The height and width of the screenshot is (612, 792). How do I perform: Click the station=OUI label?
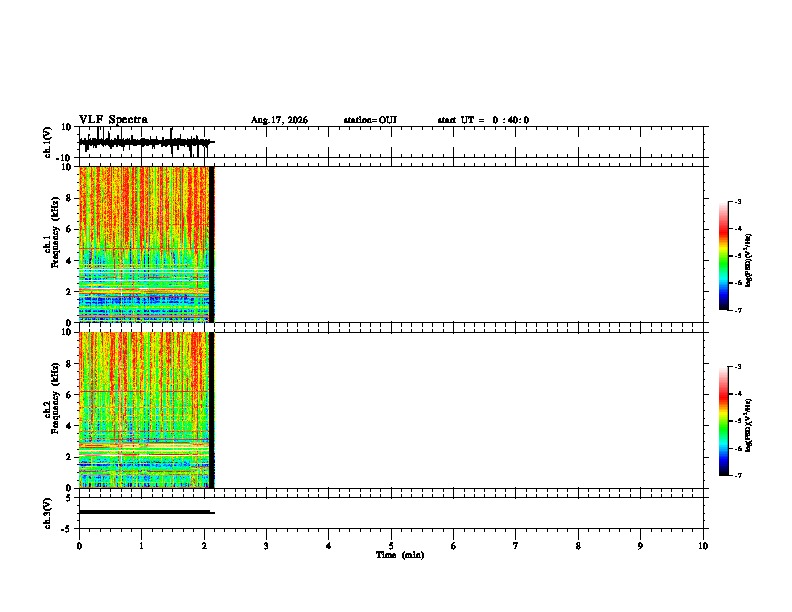pyautogui.click(x=370, y=120)
